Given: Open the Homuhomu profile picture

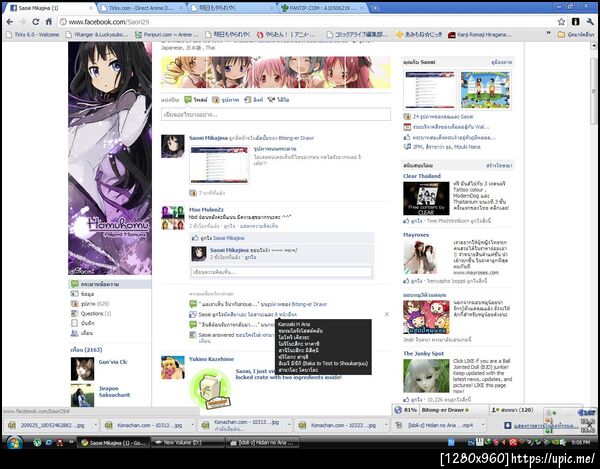Looking at the screenshot, I should pyautogui.click(x=110, y=158).
